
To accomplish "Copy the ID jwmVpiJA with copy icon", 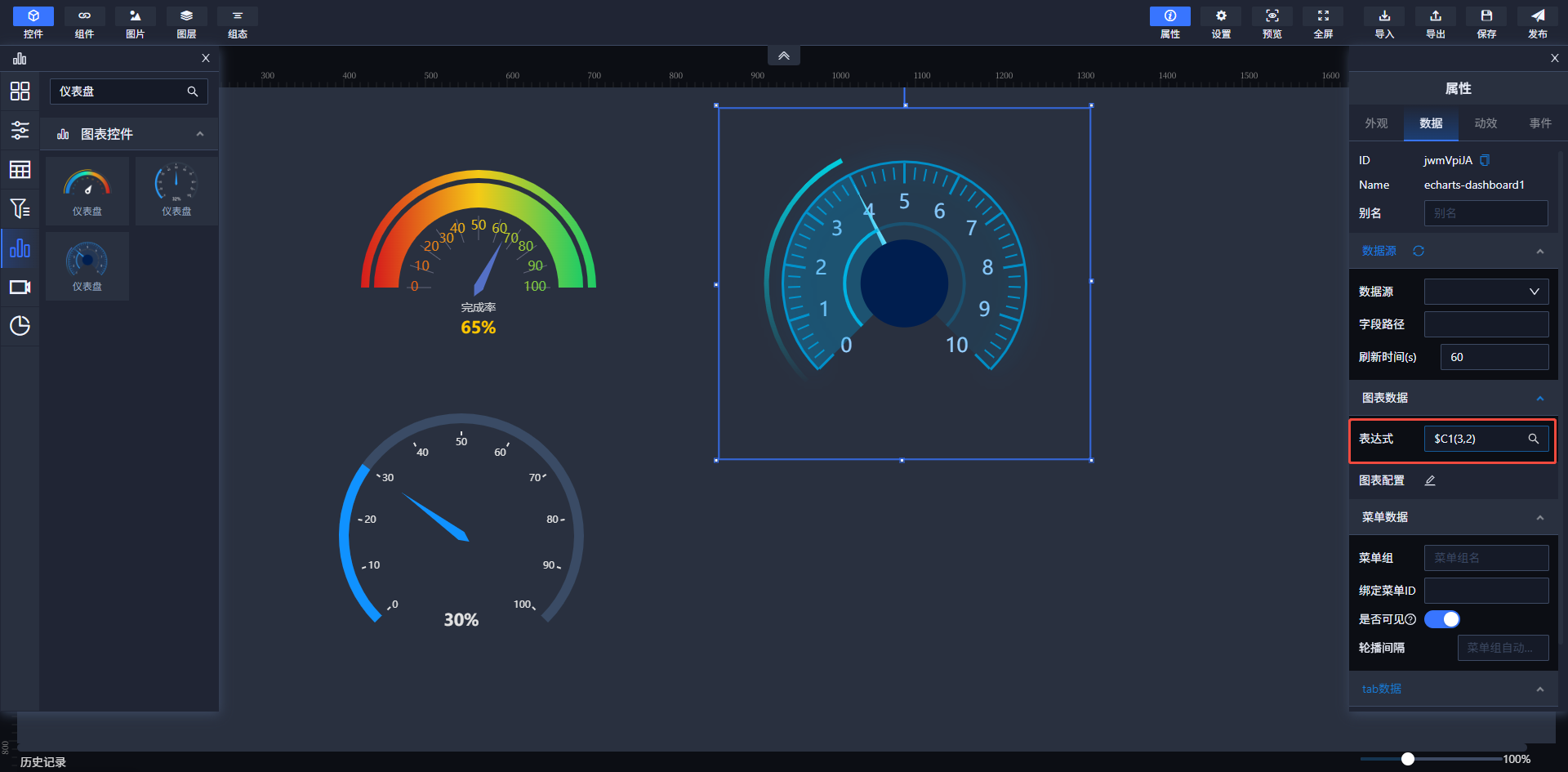I will pos(1485,160).
